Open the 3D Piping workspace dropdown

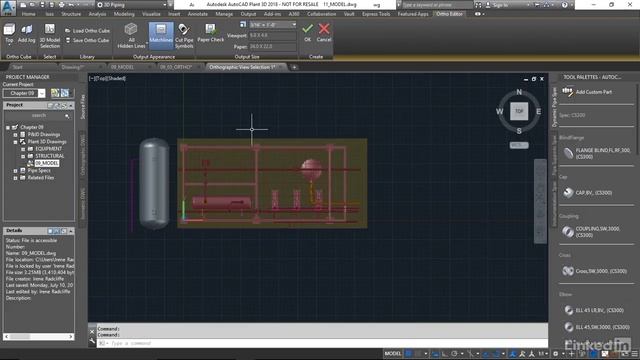pos(132,5)
